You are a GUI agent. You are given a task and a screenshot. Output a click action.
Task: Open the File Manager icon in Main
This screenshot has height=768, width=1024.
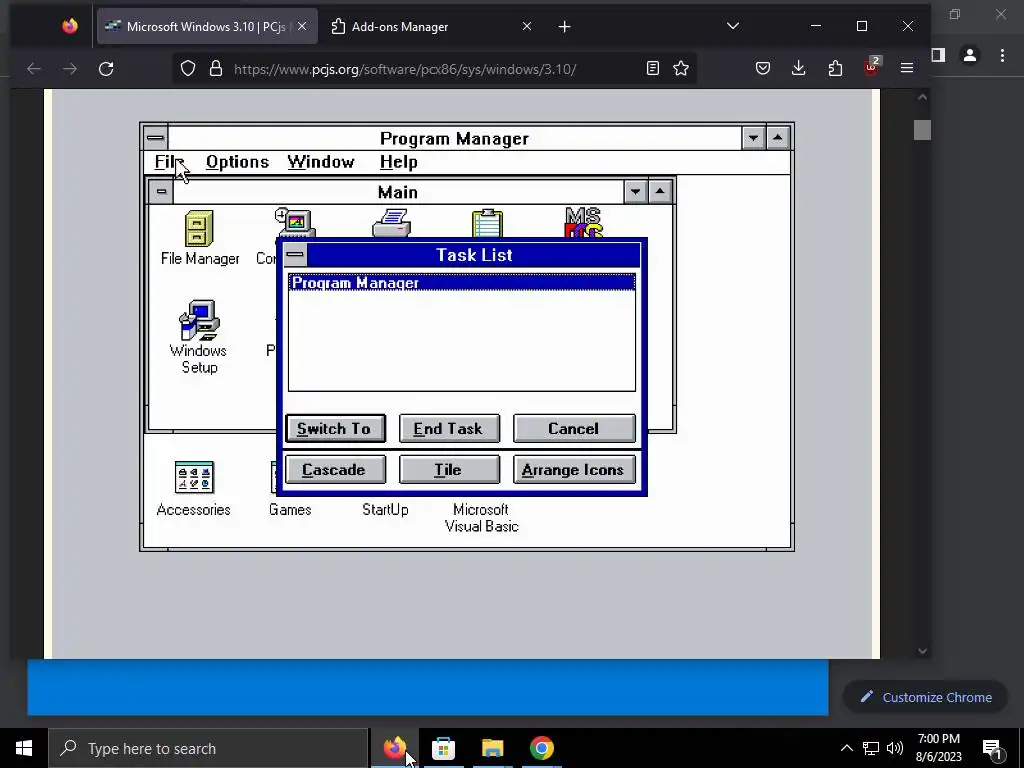pos(199,229)
